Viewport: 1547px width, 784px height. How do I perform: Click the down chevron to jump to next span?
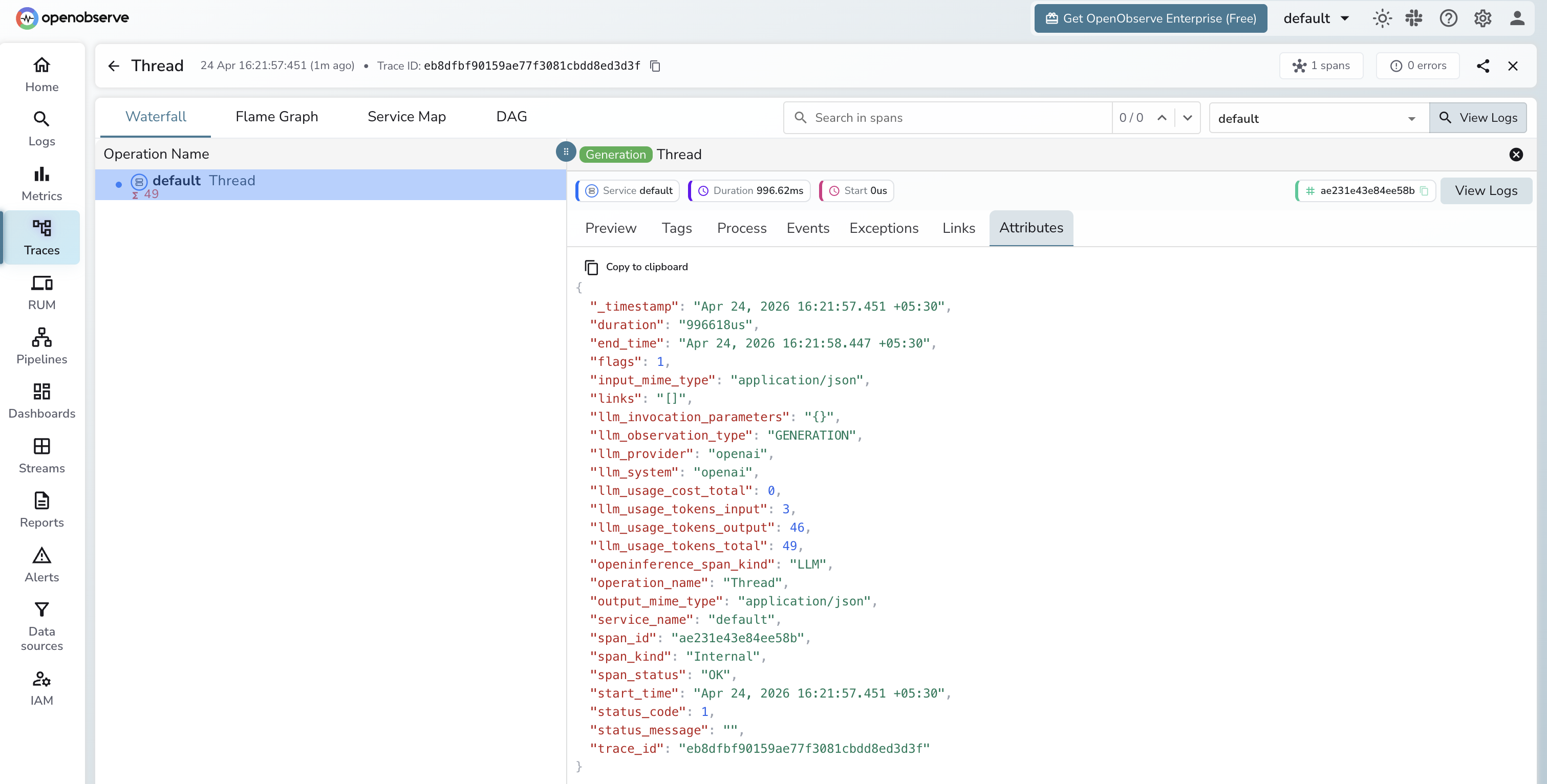(x=1187, y=118)
